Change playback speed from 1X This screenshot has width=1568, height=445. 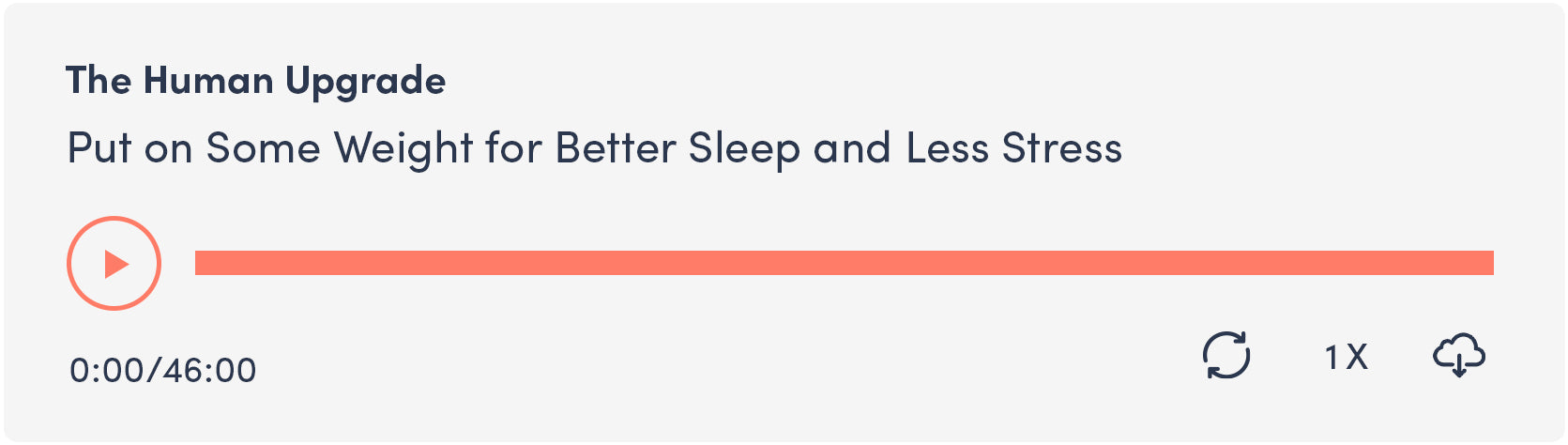[x=1346, y=357]
